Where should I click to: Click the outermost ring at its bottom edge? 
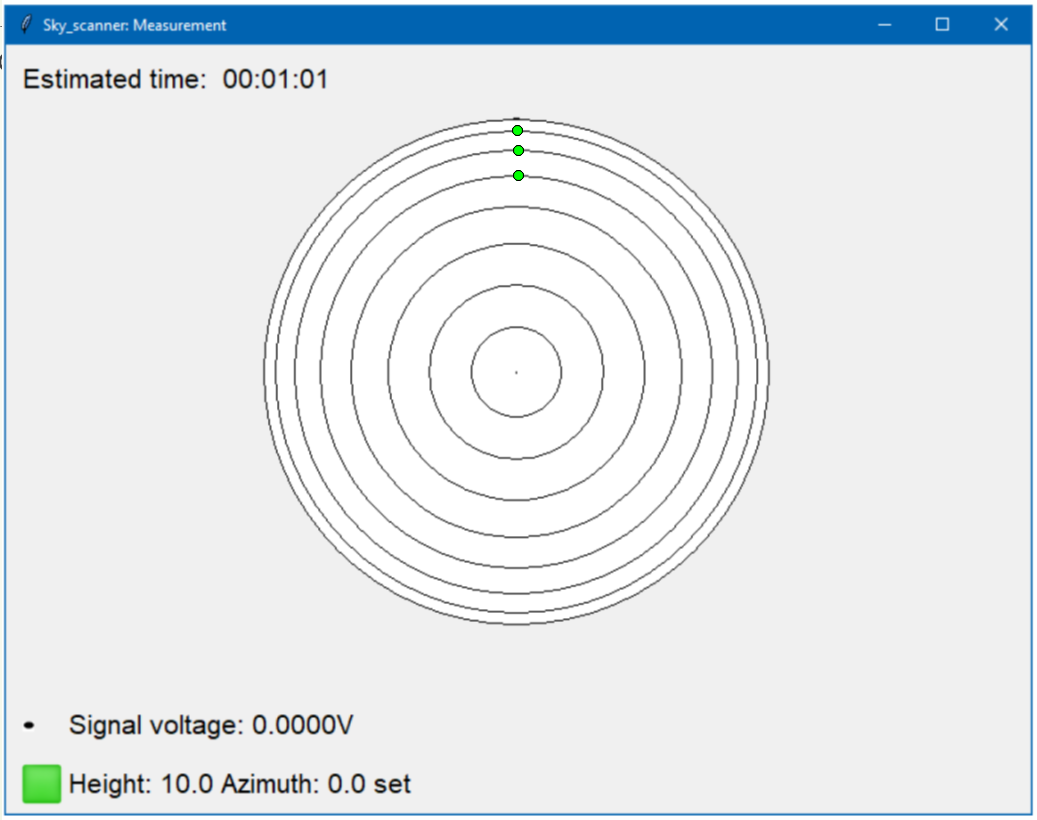click(516, 625)
